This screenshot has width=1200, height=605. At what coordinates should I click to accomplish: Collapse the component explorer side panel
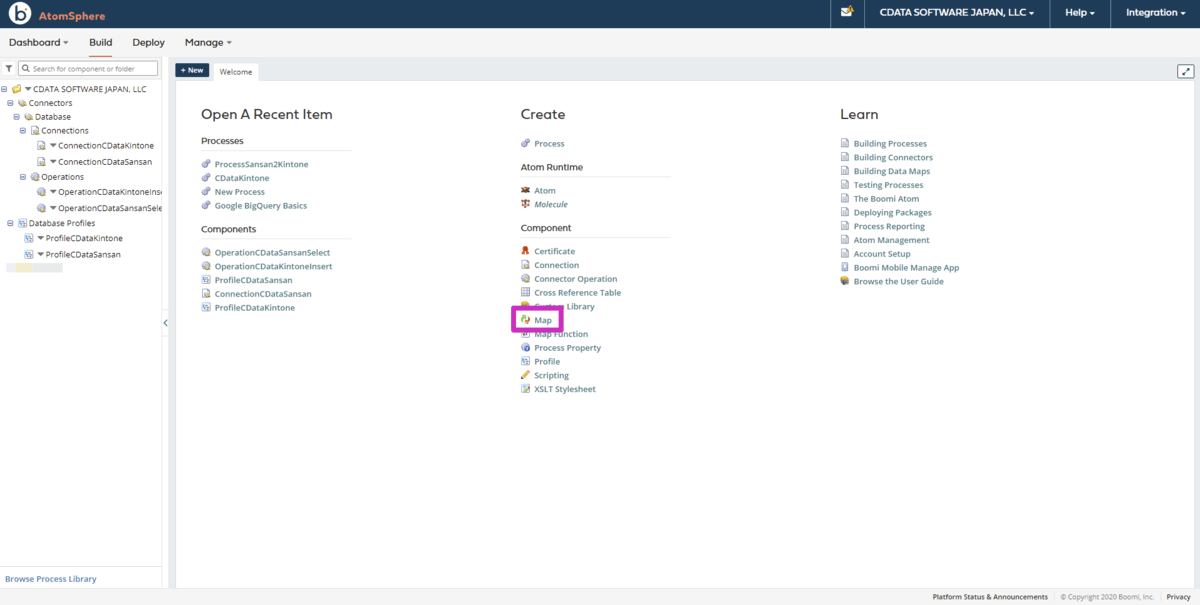click(165, 323)
